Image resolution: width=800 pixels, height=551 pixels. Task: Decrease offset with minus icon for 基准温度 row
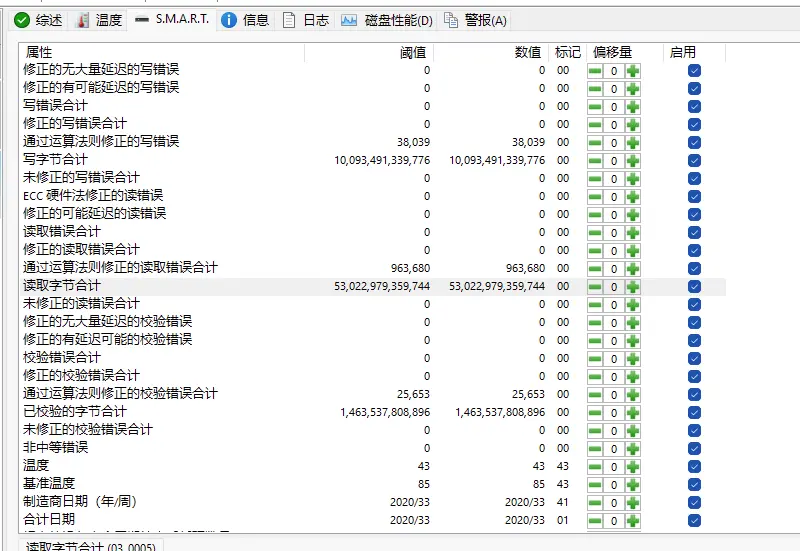click(595, 484)
